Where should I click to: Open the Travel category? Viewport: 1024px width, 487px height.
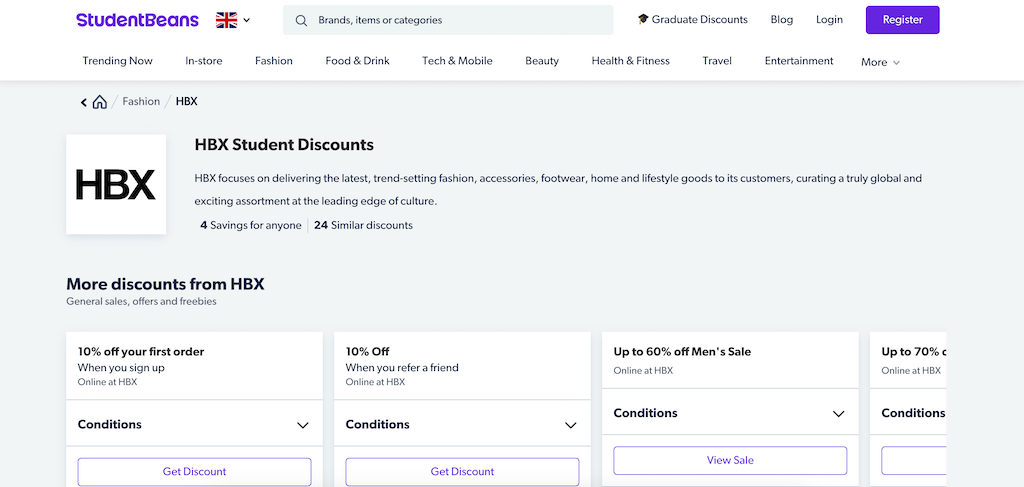(x=717, y=61)
